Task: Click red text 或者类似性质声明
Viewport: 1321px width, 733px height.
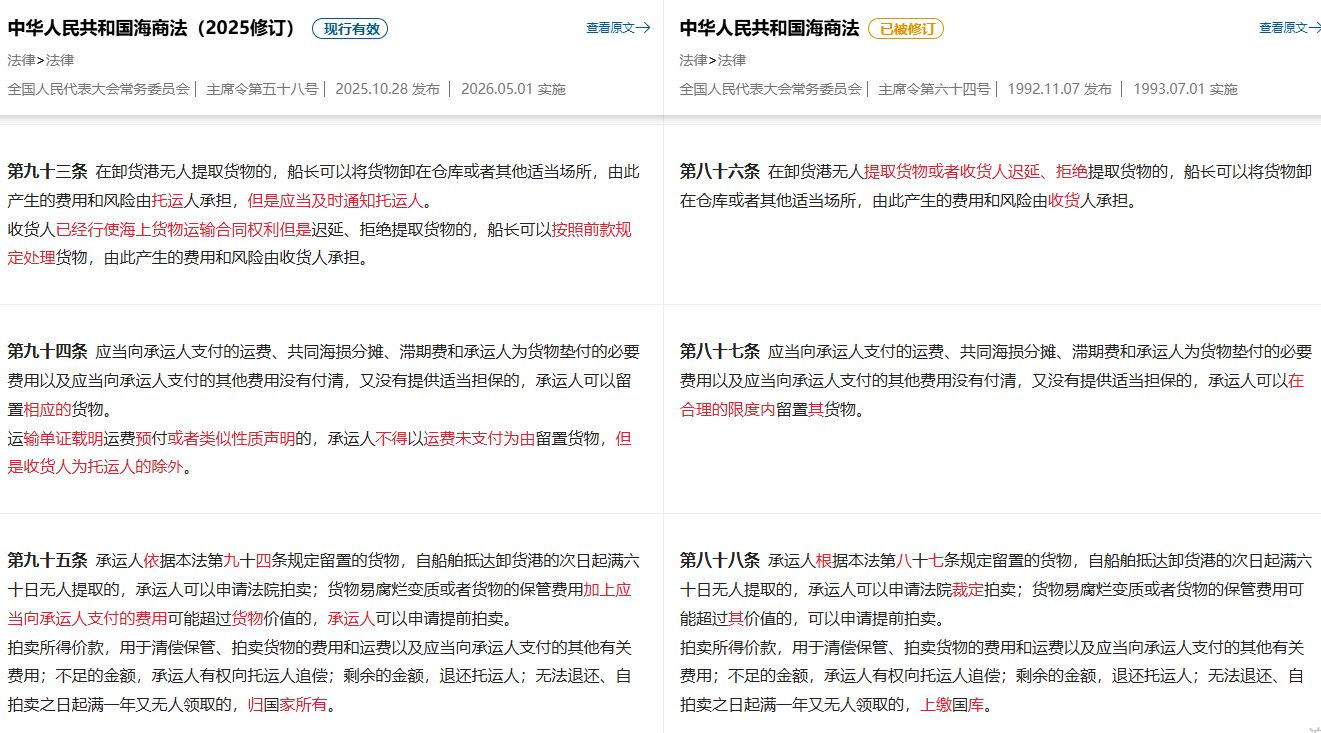Action: click(x=232, y=438)
